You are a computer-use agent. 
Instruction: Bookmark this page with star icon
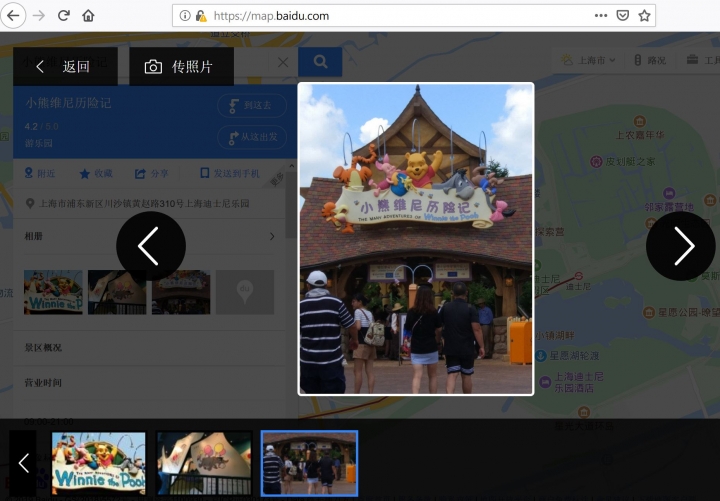644,16
